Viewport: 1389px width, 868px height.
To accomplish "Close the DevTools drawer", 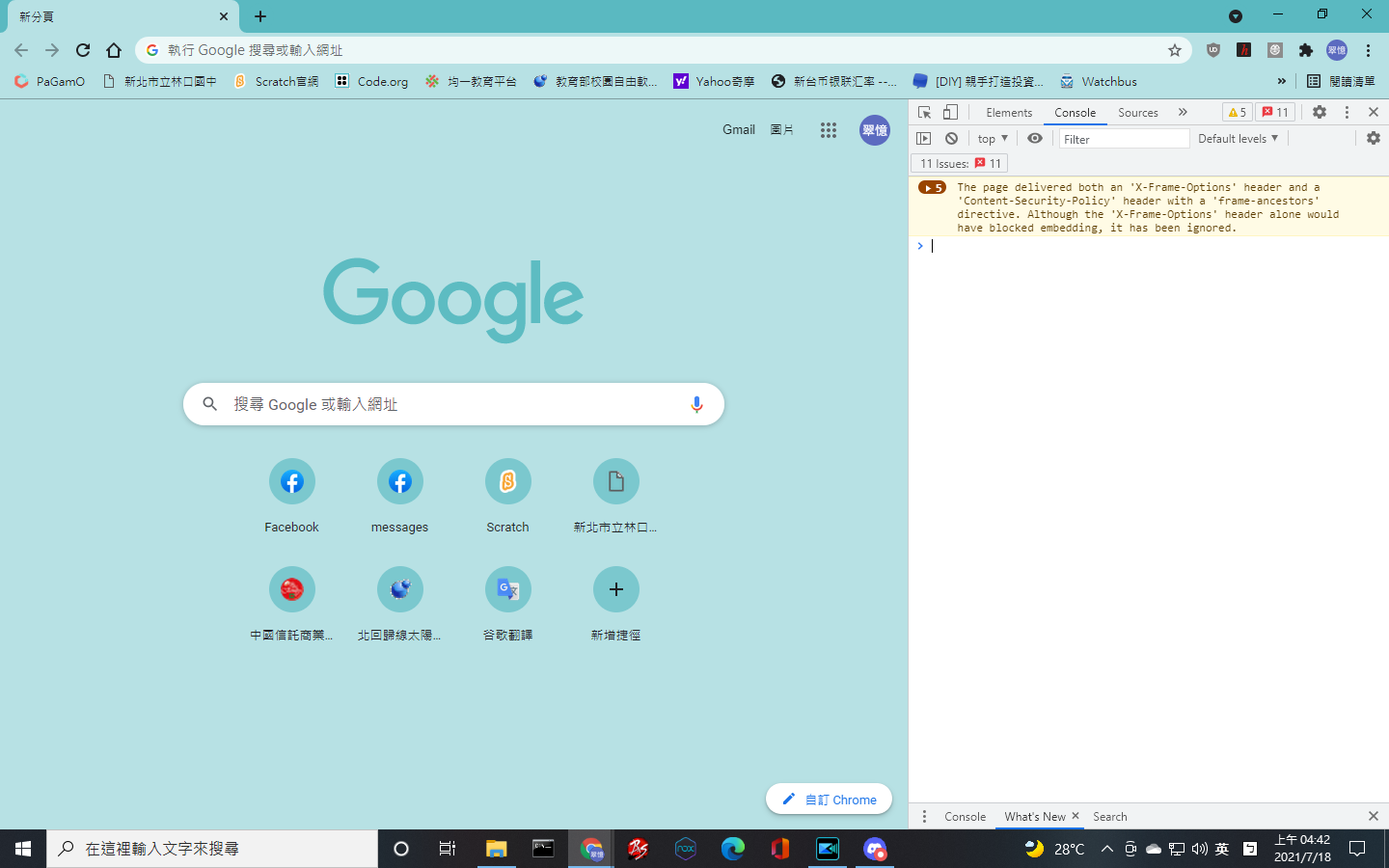I will [1374, 816].
